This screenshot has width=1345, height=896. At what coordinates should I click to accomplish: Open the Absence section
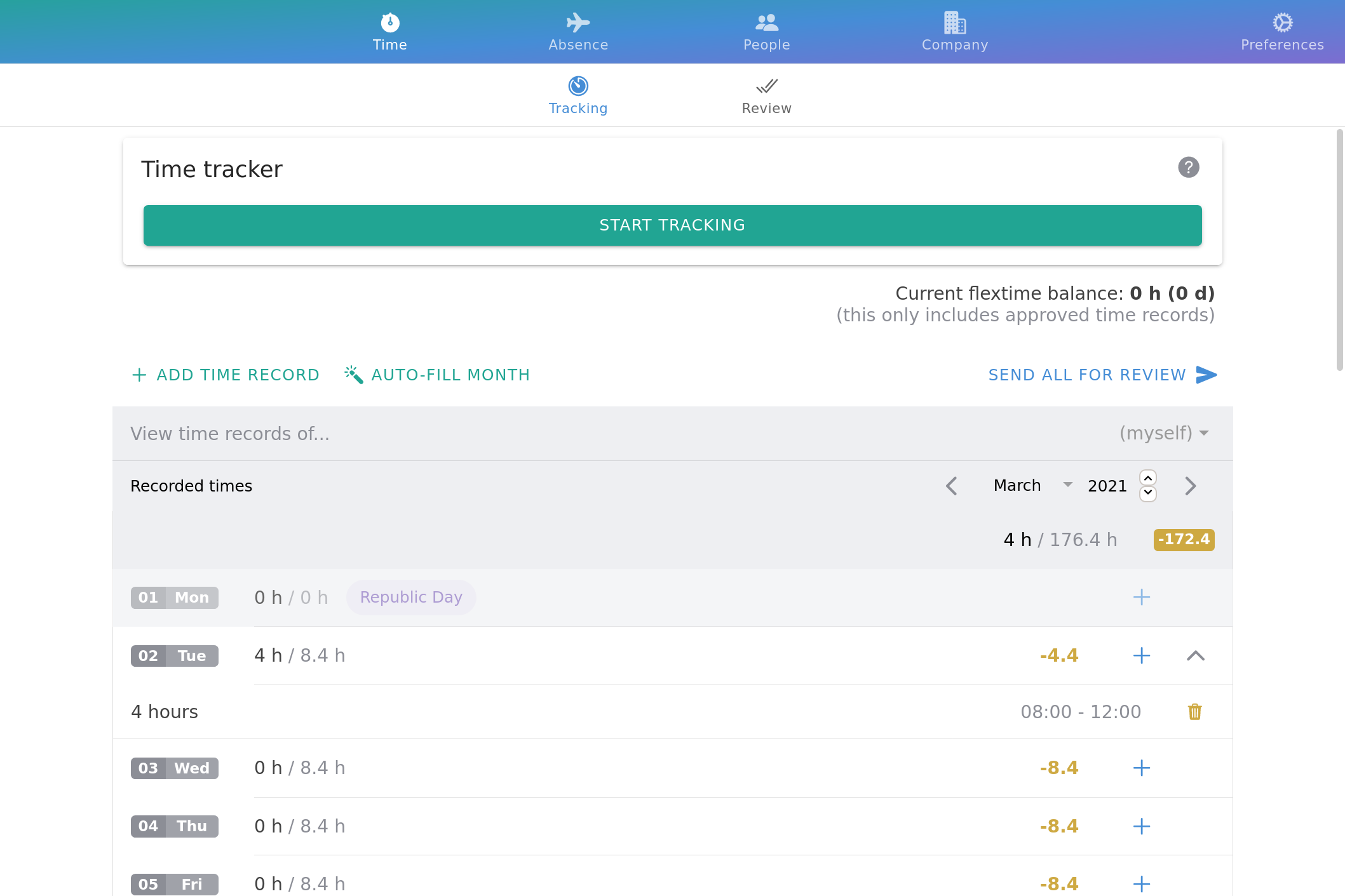click(578, 32)
